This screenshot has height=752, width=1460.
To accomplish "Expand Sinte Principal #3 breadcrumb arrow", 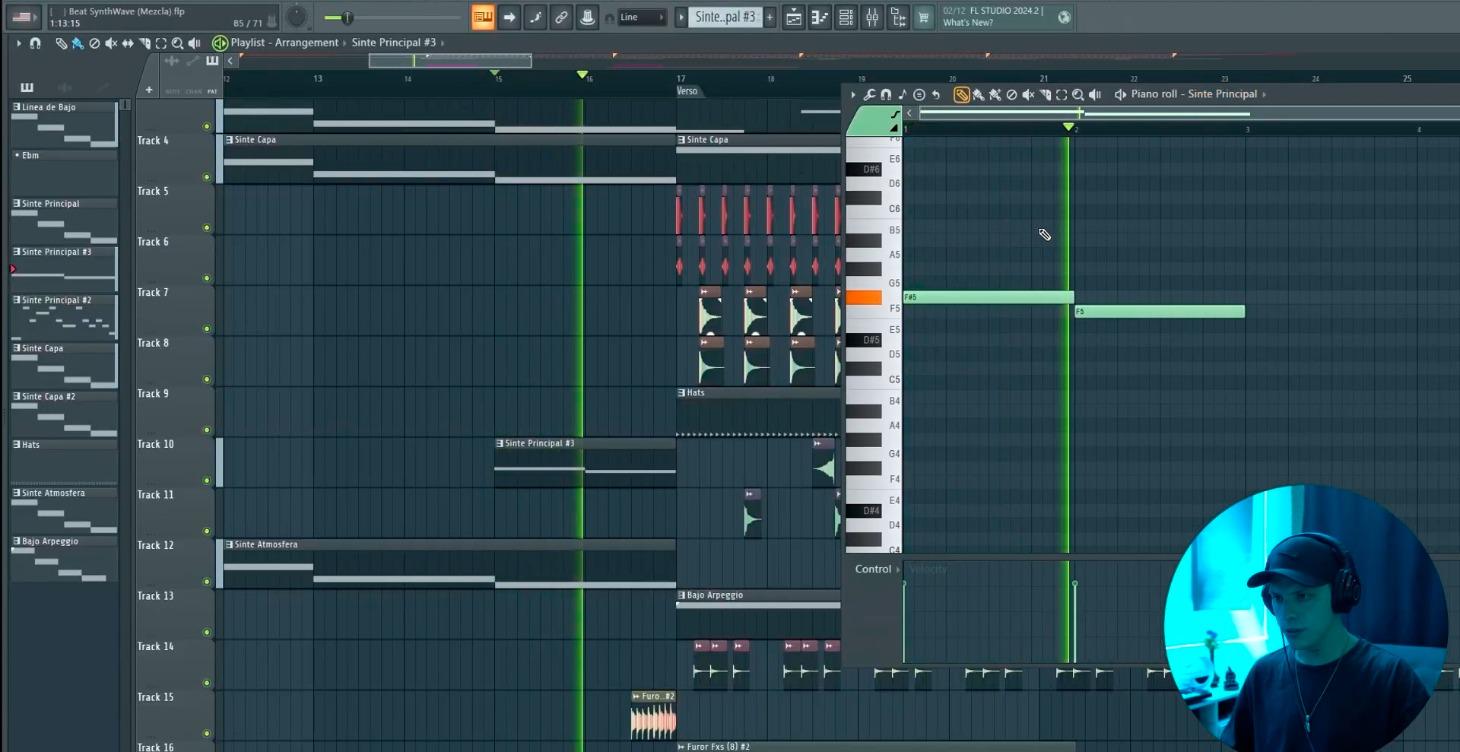I will pos(441,43).
